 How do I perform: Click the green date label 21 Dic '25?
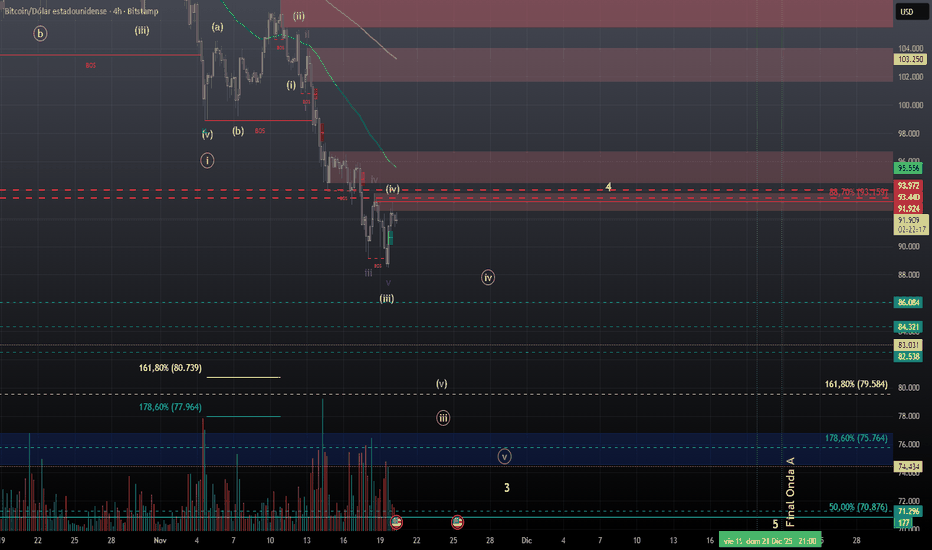[770, 540]
